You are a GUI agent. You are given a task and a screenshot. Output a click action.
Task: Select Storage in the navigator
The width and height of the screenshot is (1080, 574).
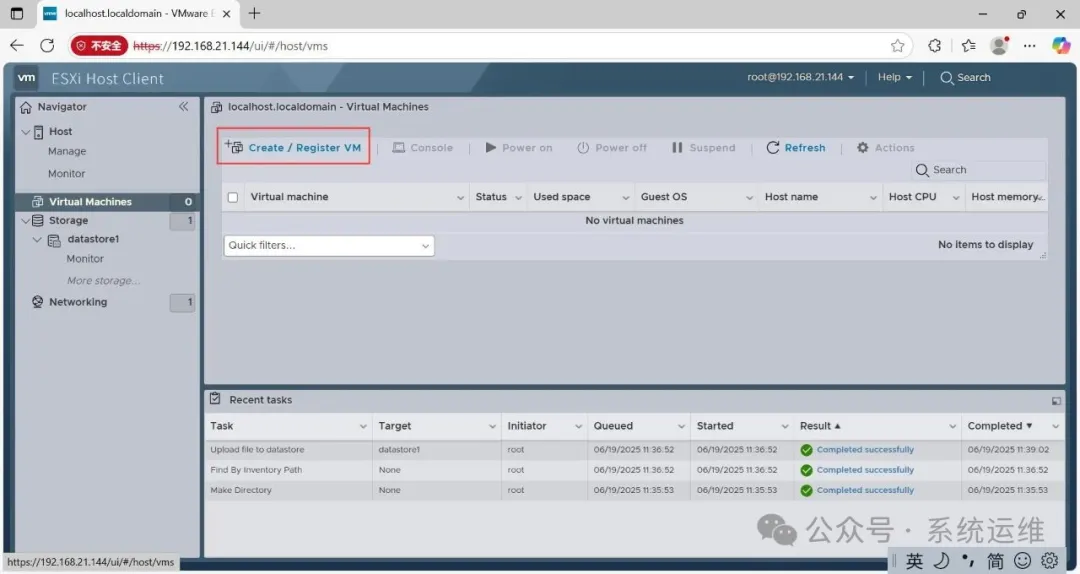[x=68, y=221]
